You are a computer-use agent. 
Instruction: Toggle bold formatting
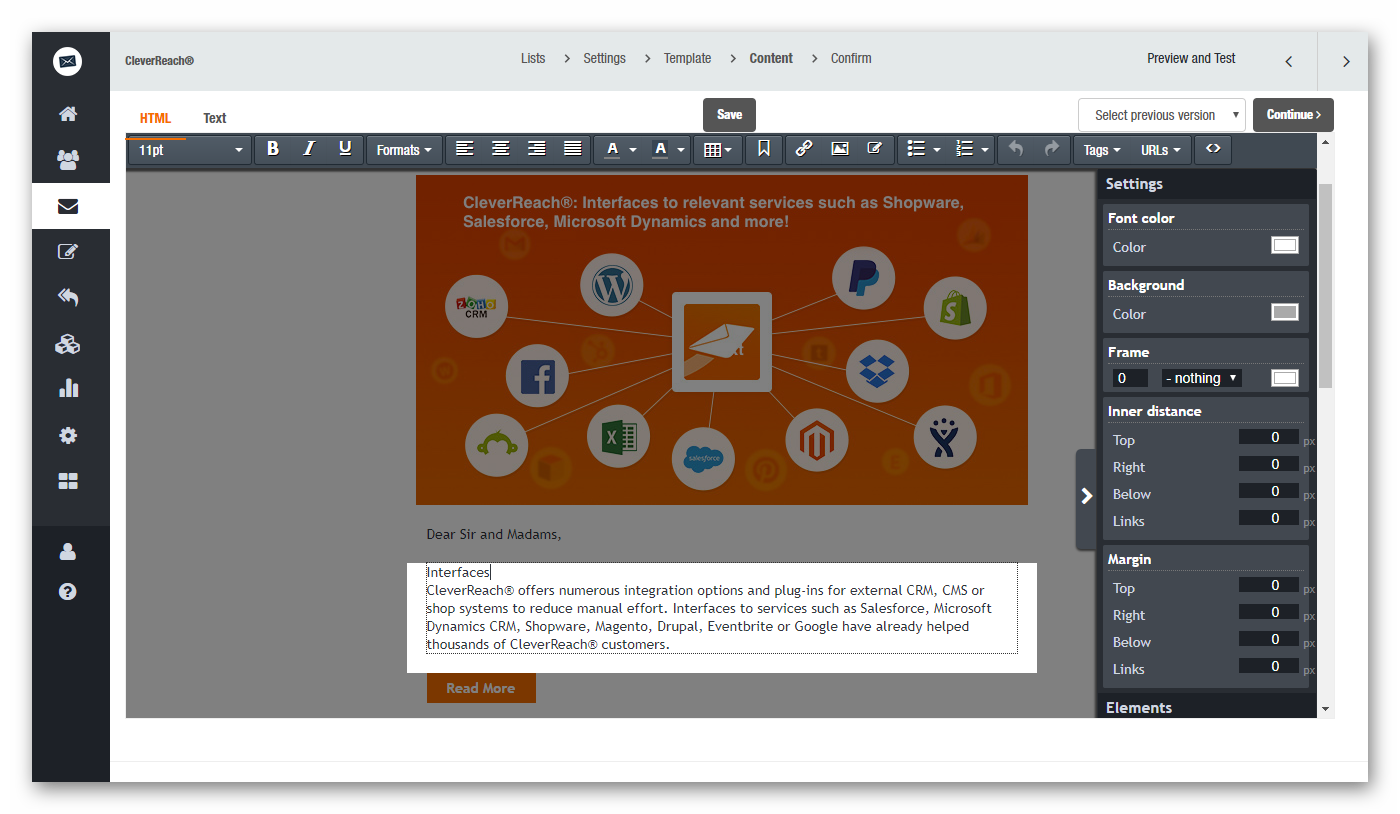273,149
